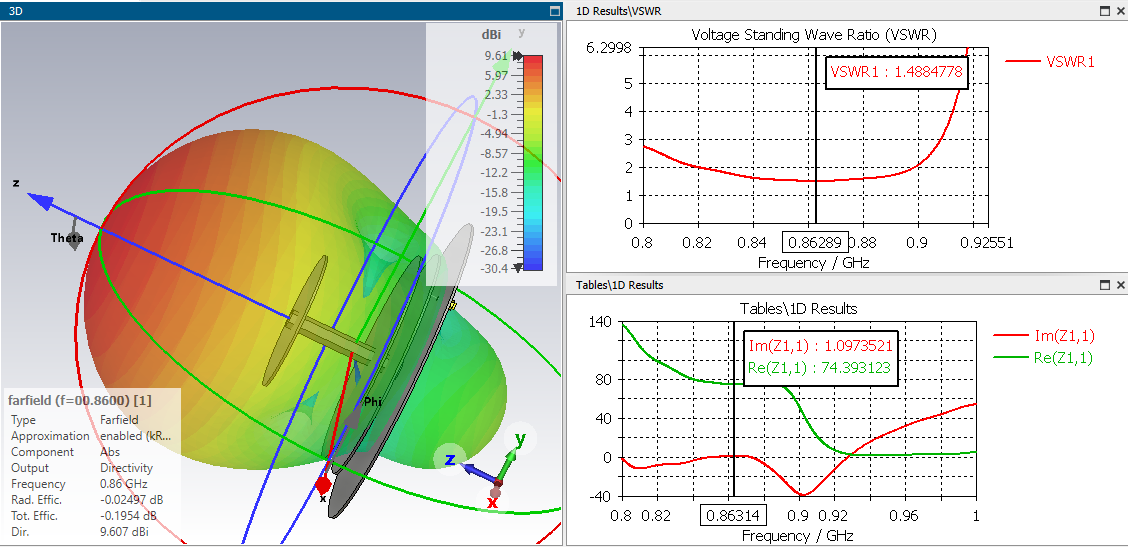Click the Theta angle label in 3D view

click(x=67, y=238)
